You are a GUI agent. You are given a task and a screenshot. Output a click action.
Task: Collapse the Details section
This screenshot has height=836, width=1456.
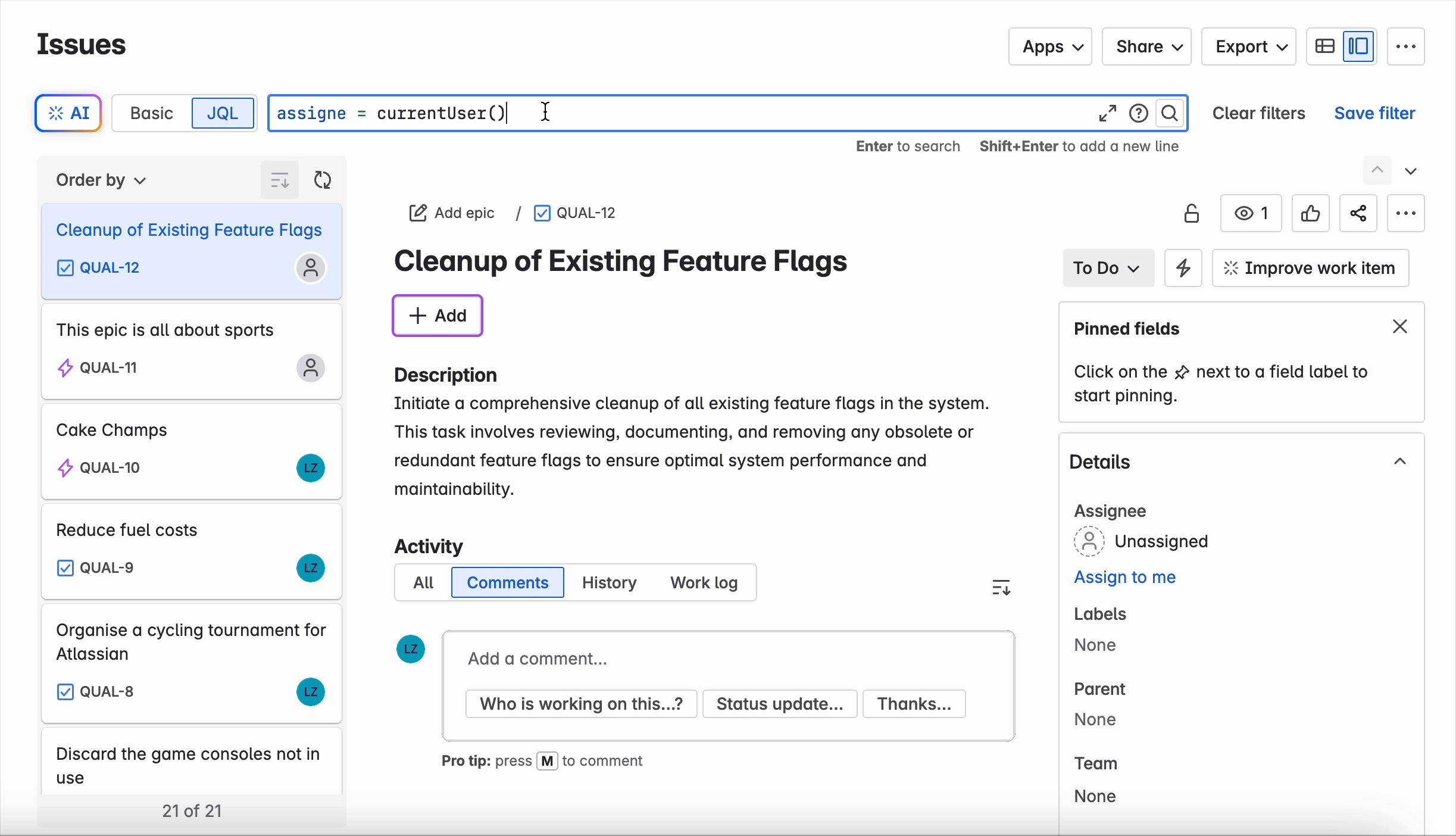pos(1400,462)
